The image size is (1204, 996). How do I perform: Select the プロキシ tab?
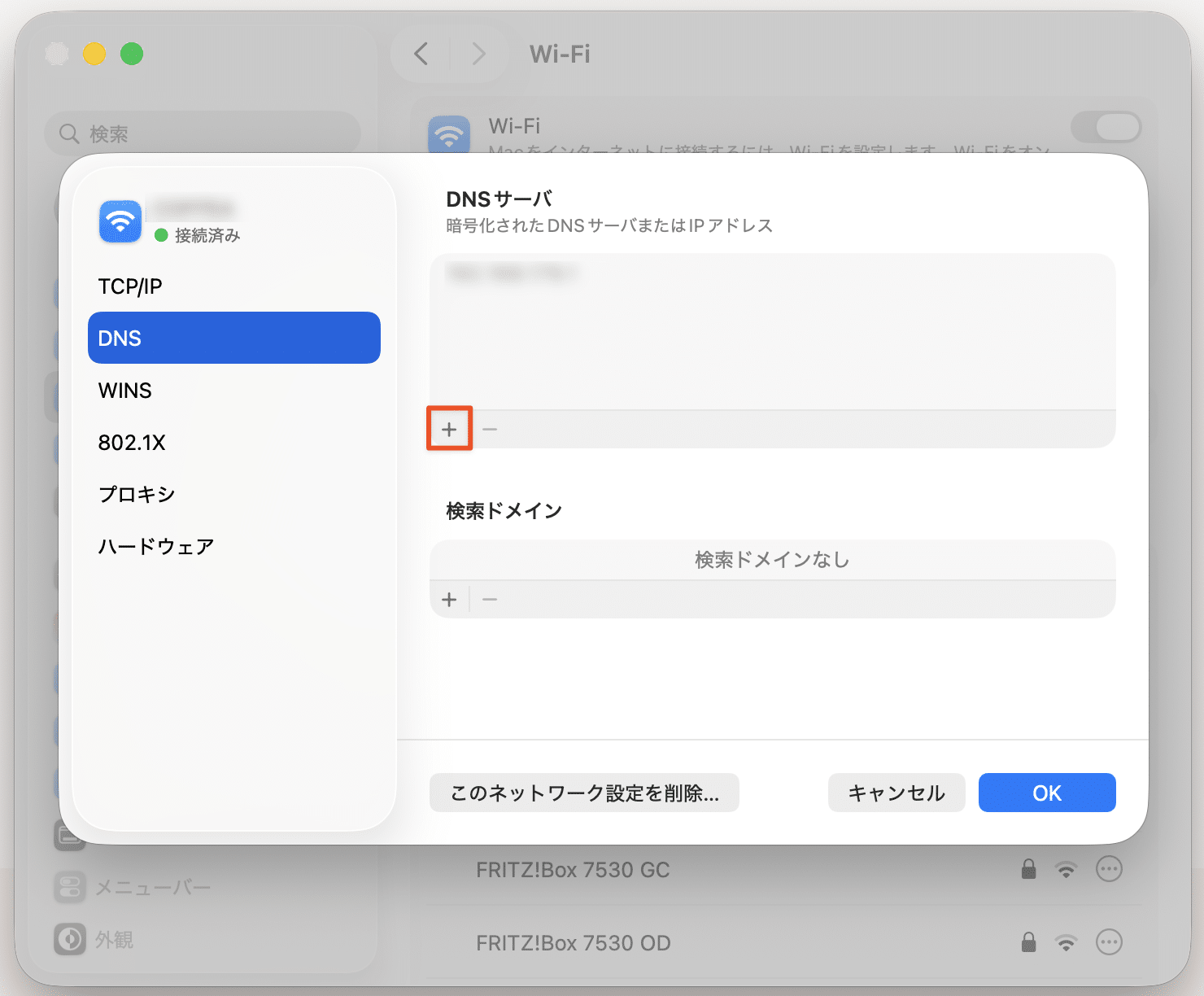(234, 495)
